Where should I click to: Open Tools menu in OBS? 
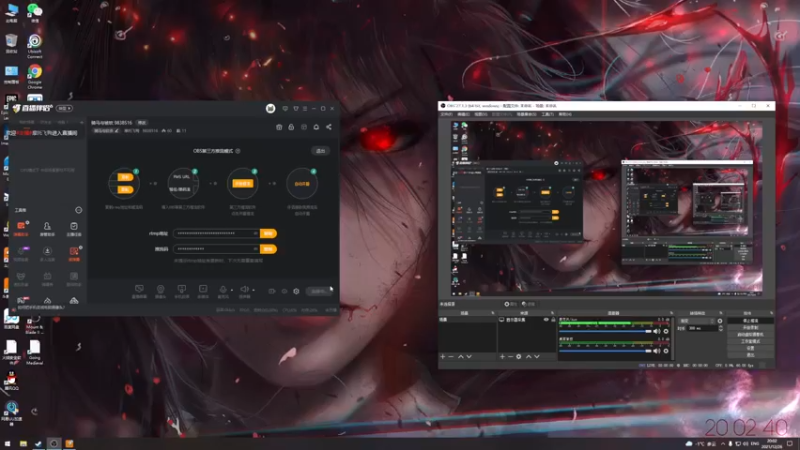tap(547, 114)
